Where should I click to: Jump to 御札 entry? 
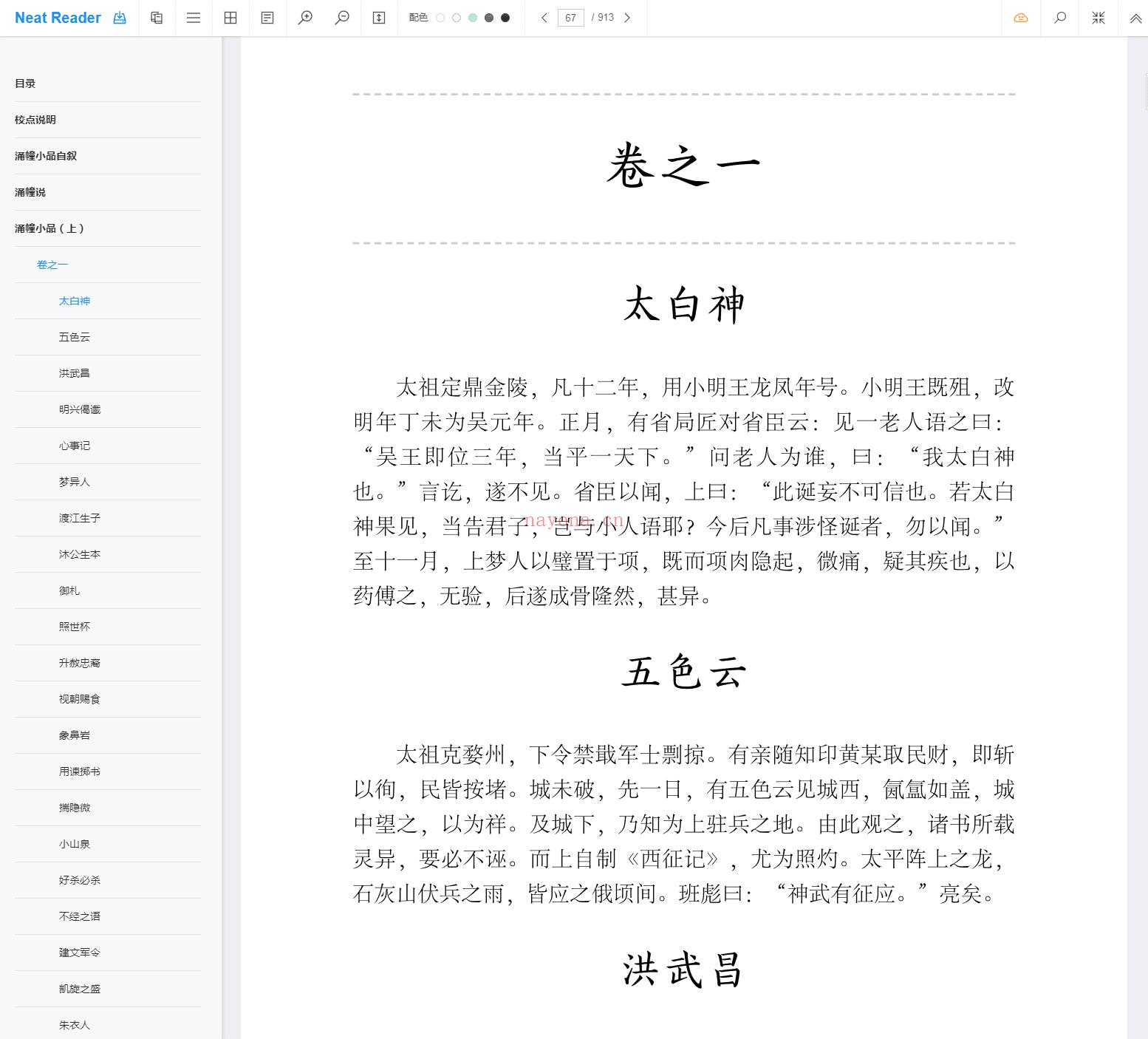pos(69,590)
